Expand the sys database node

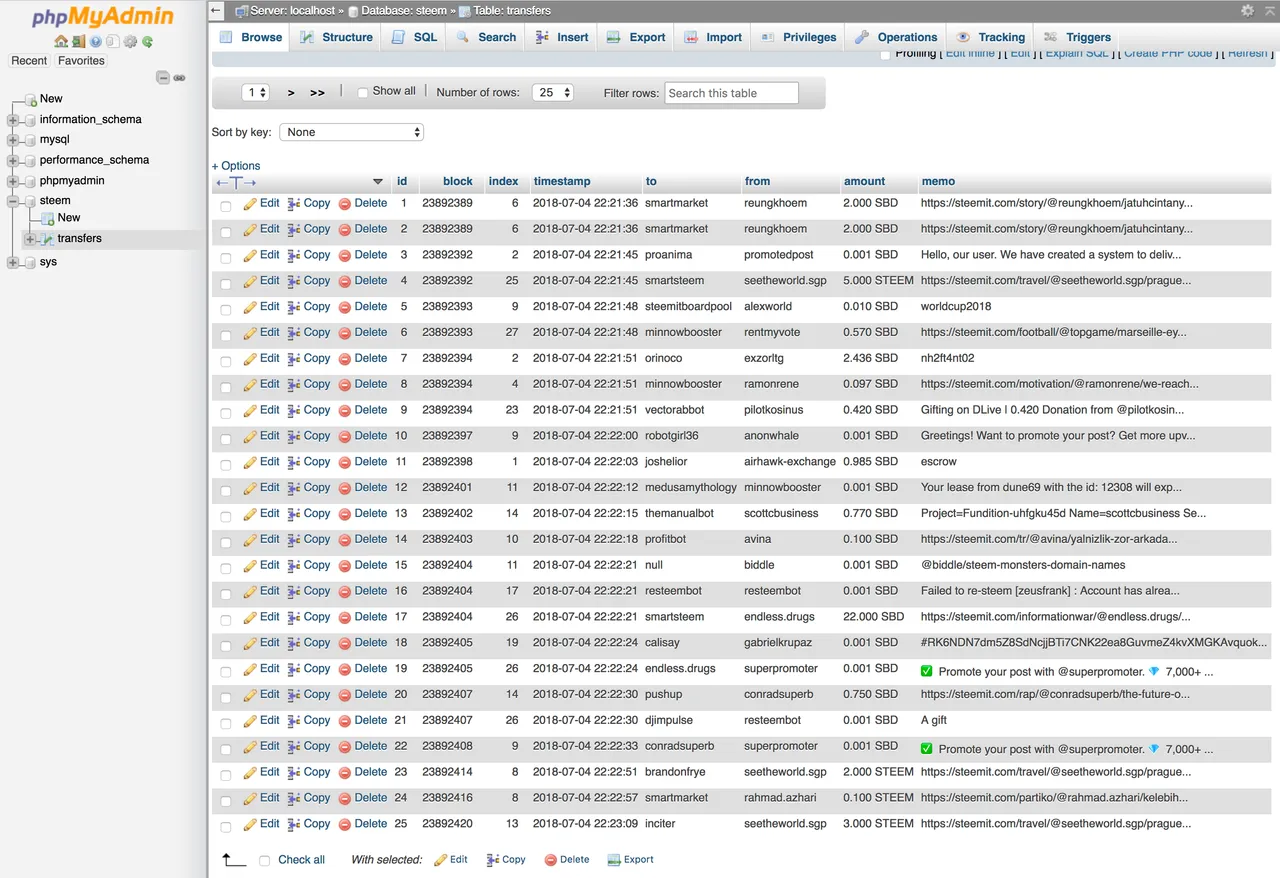(13, 263)
